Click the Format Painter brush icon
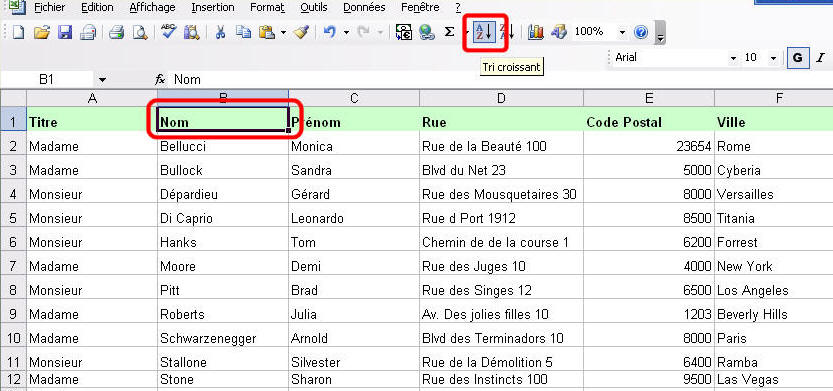 tap(302, 32)
